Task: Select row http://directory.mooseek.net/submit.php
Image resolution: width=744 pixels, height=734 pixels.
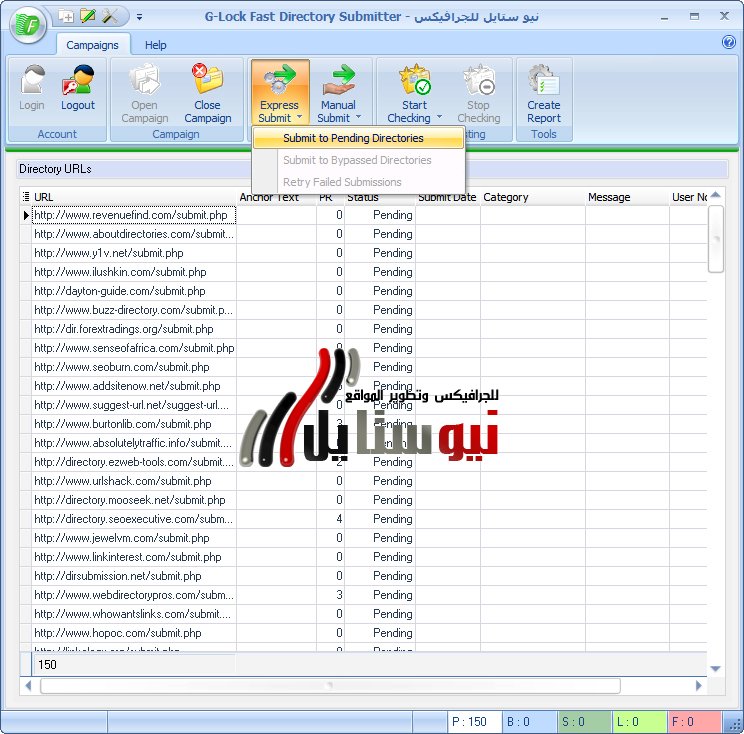Action: click(x=134, y=500)
